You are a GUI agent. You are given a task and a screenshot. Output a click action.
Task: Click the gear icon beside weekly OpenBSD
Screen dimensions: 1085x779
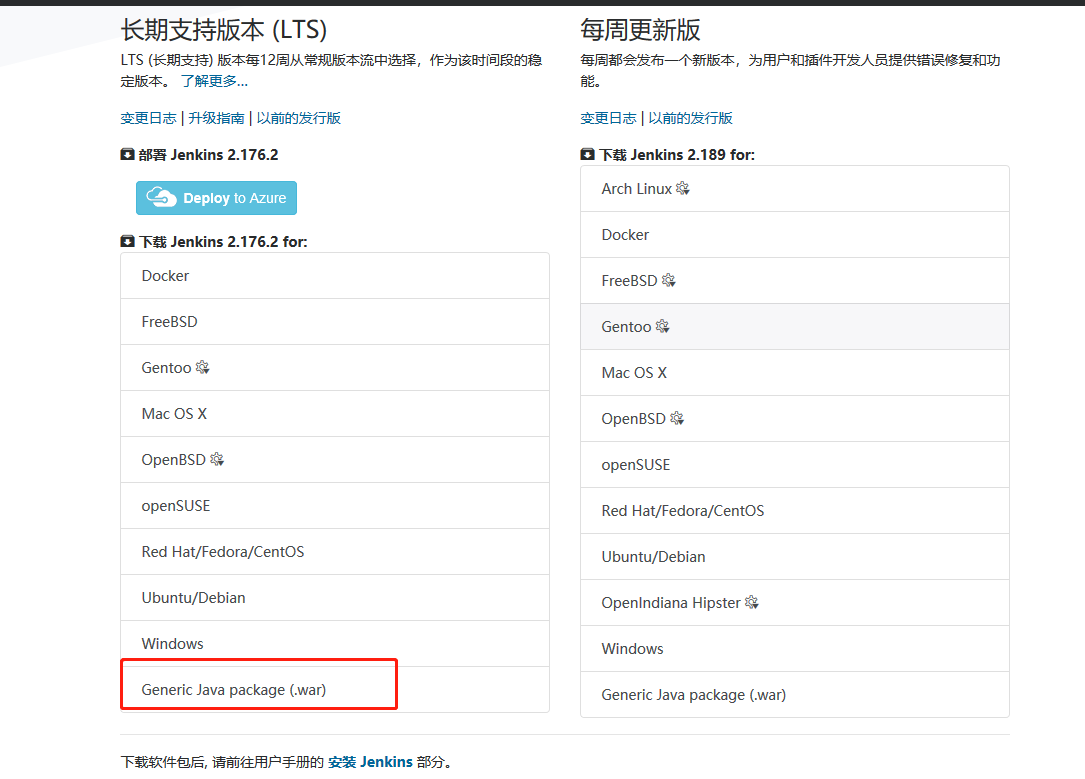[677, 418]
